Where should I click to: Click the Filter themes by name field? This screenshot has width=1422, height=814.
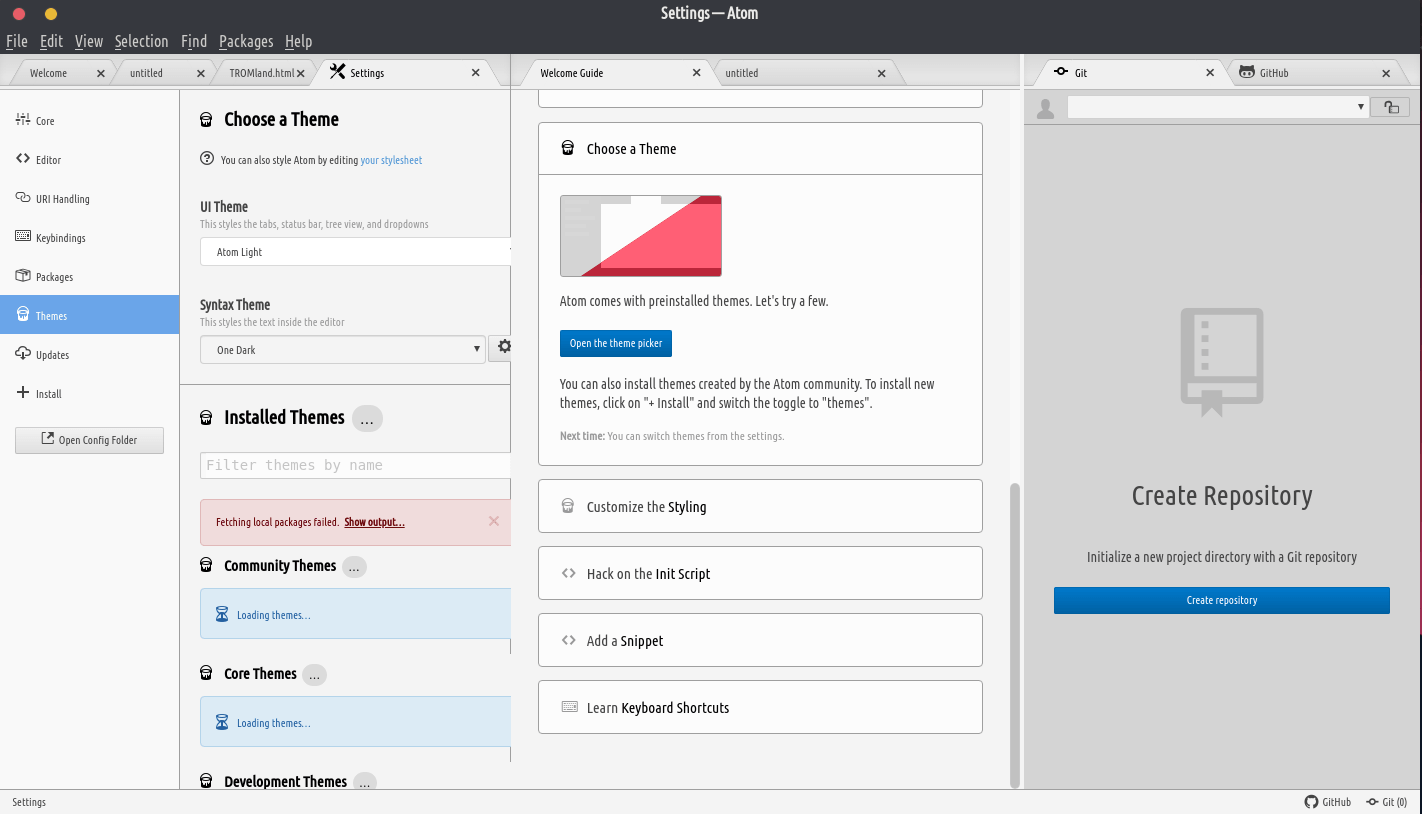coord(356,465)
